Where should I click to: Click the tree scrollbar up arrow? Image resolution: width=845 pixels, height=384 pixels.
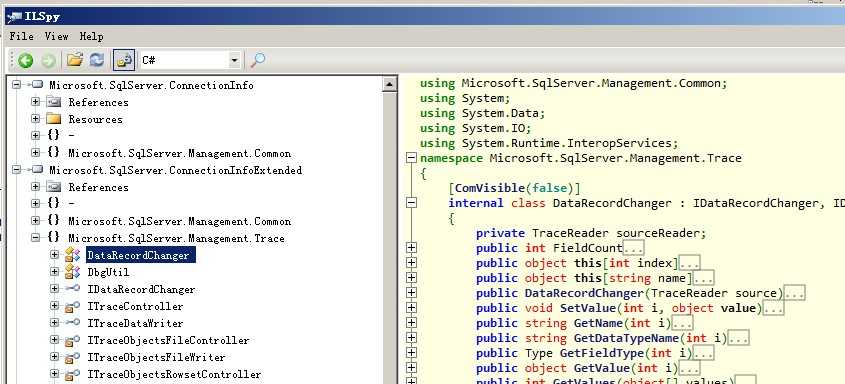click(389, 84)
